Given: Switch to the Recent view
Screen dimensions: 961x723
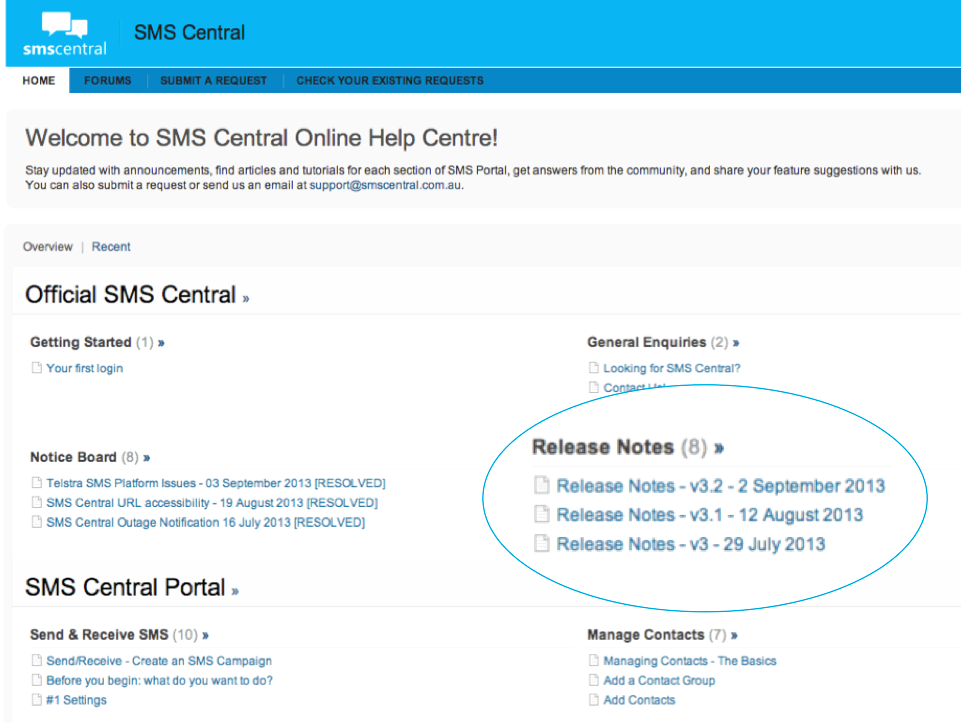Looking at the screenshot, I should (x=111, y=246).
